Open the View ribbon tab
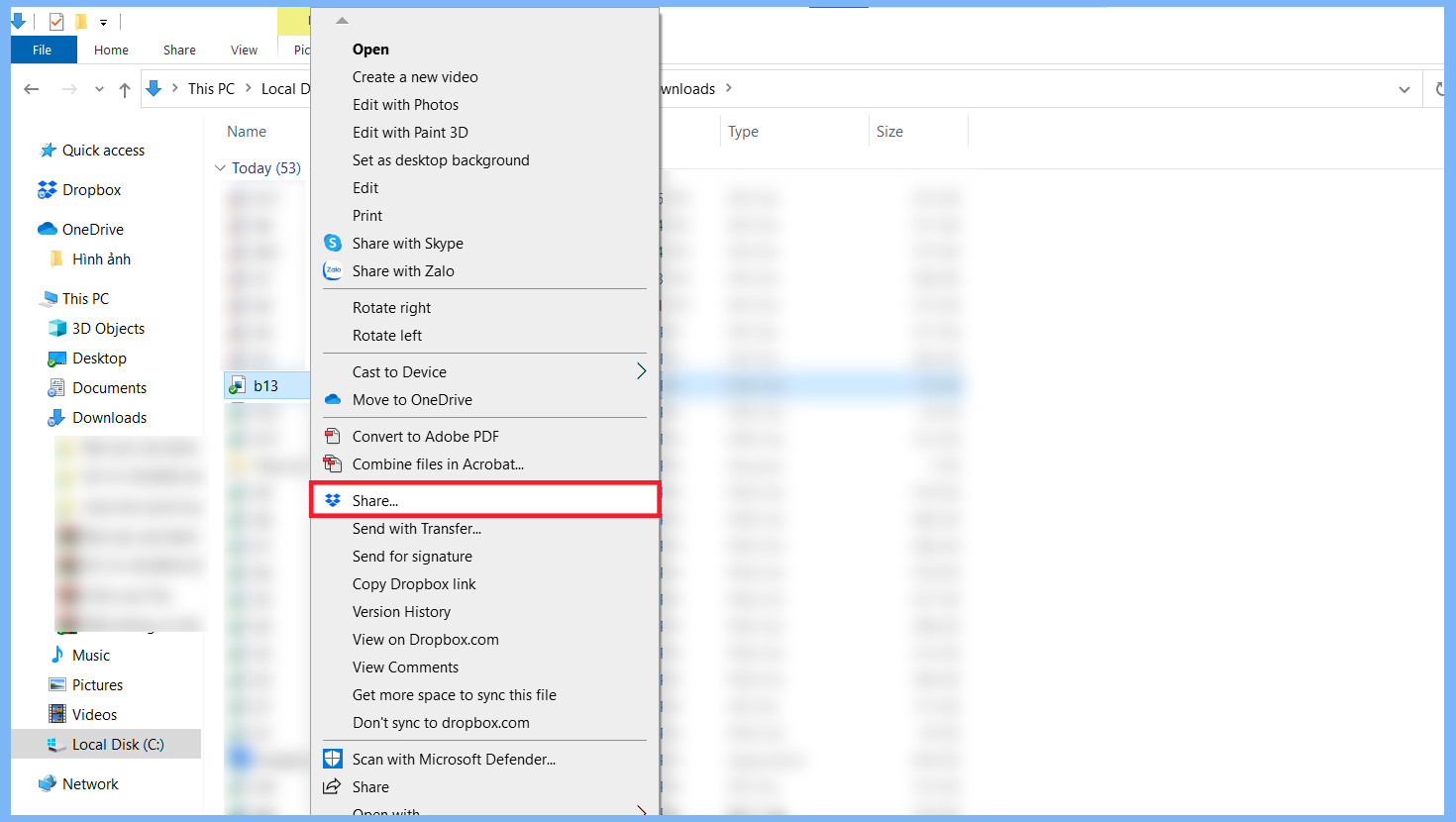This screenshot has width=1456, height=822. click(x=244, y=50)
